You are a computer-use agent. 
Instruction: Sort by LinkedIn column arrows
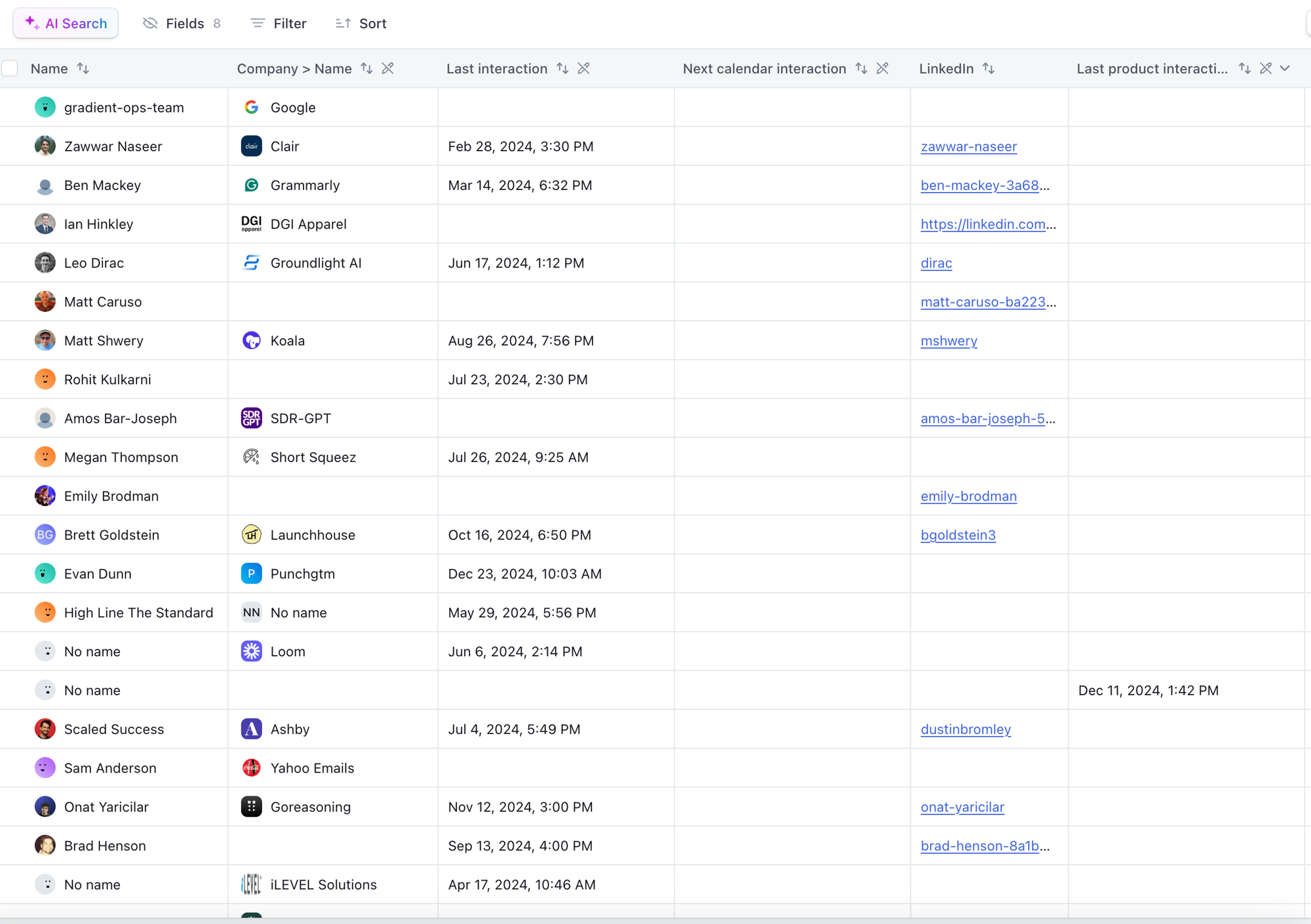point(988,68)
